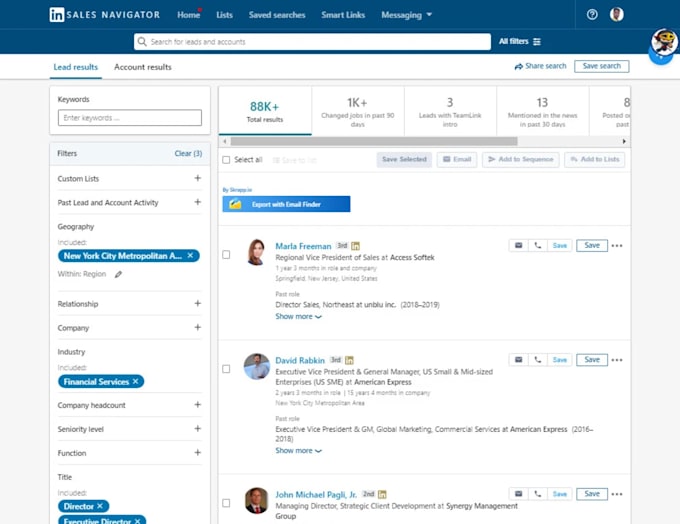
Task: Click phone icon for David Rabkin
Action: [538, 360]
